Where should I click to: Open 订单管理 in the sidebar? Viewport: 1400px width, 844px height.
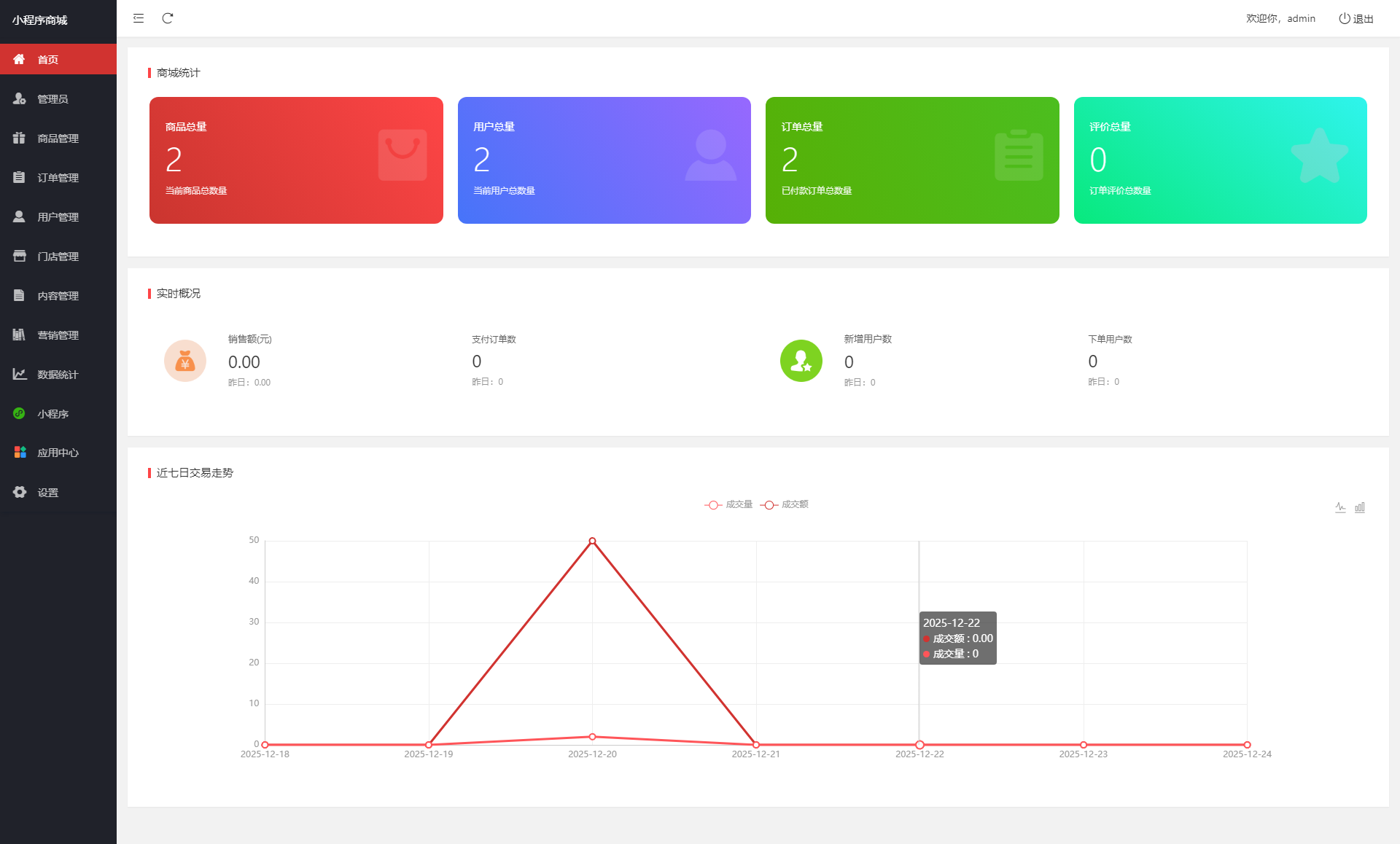pyautogui.click(x=58, y=178)
